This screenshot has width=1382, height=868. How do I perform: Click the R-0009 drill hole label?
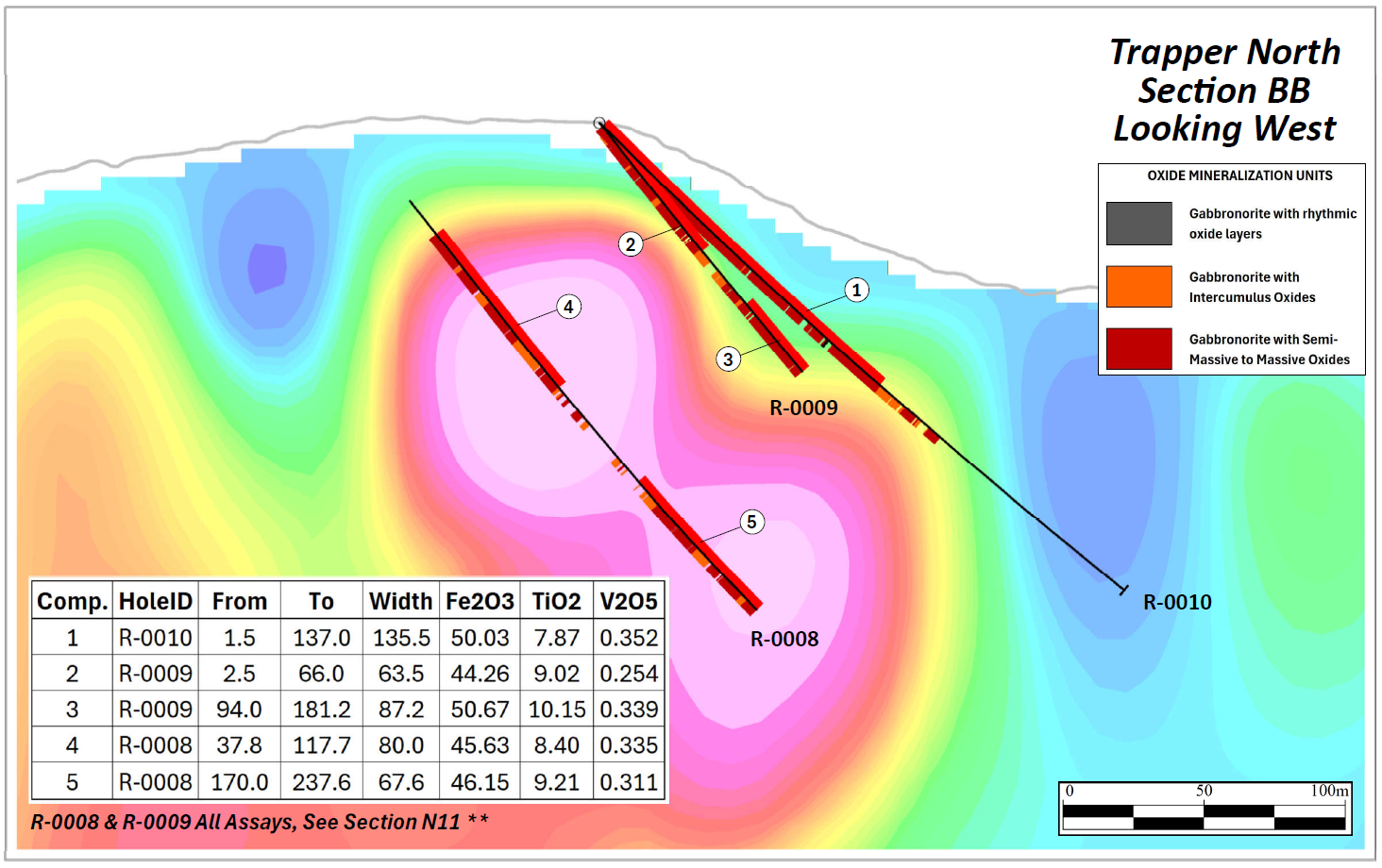coord(803,409)
